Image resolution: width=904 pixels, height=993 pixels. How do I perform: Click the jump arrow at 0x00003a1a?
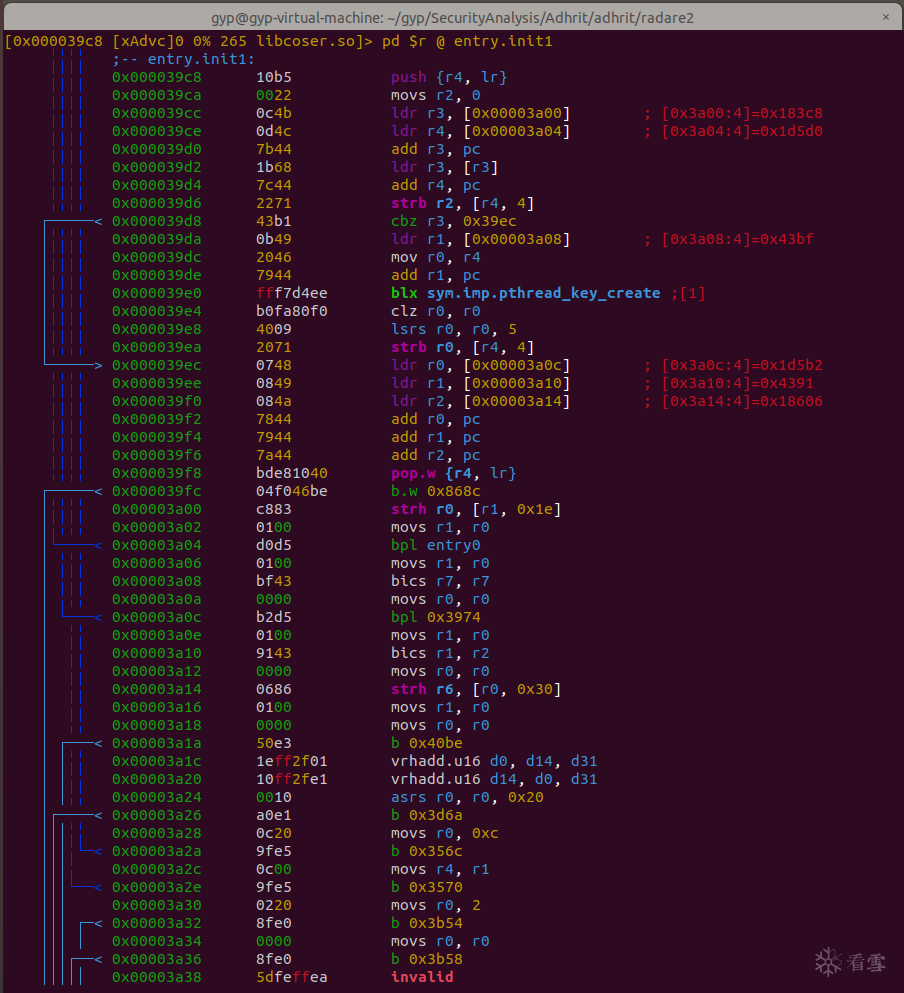pyautogui.click(x=97, y=743)
